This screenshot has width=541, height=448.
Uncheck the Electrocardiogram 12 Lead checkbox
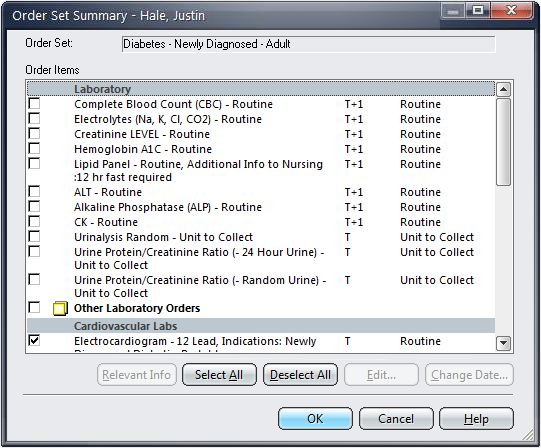click(x=34, y=340)
